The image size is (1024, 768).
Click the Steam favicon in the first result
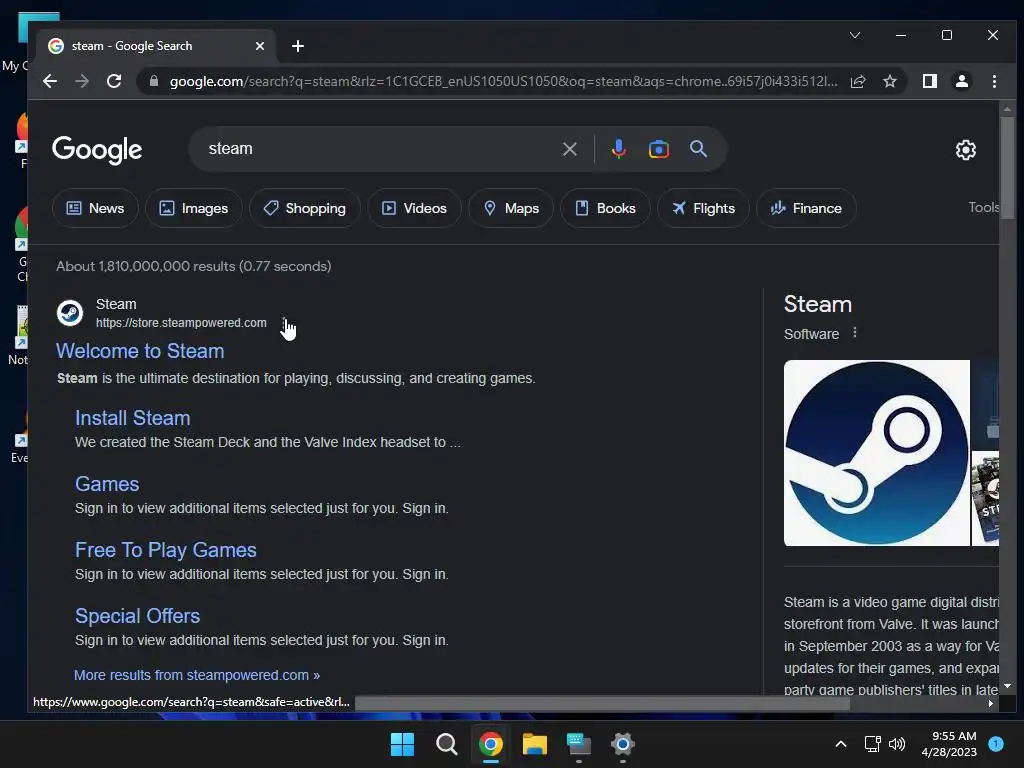(x=70, y=313)
